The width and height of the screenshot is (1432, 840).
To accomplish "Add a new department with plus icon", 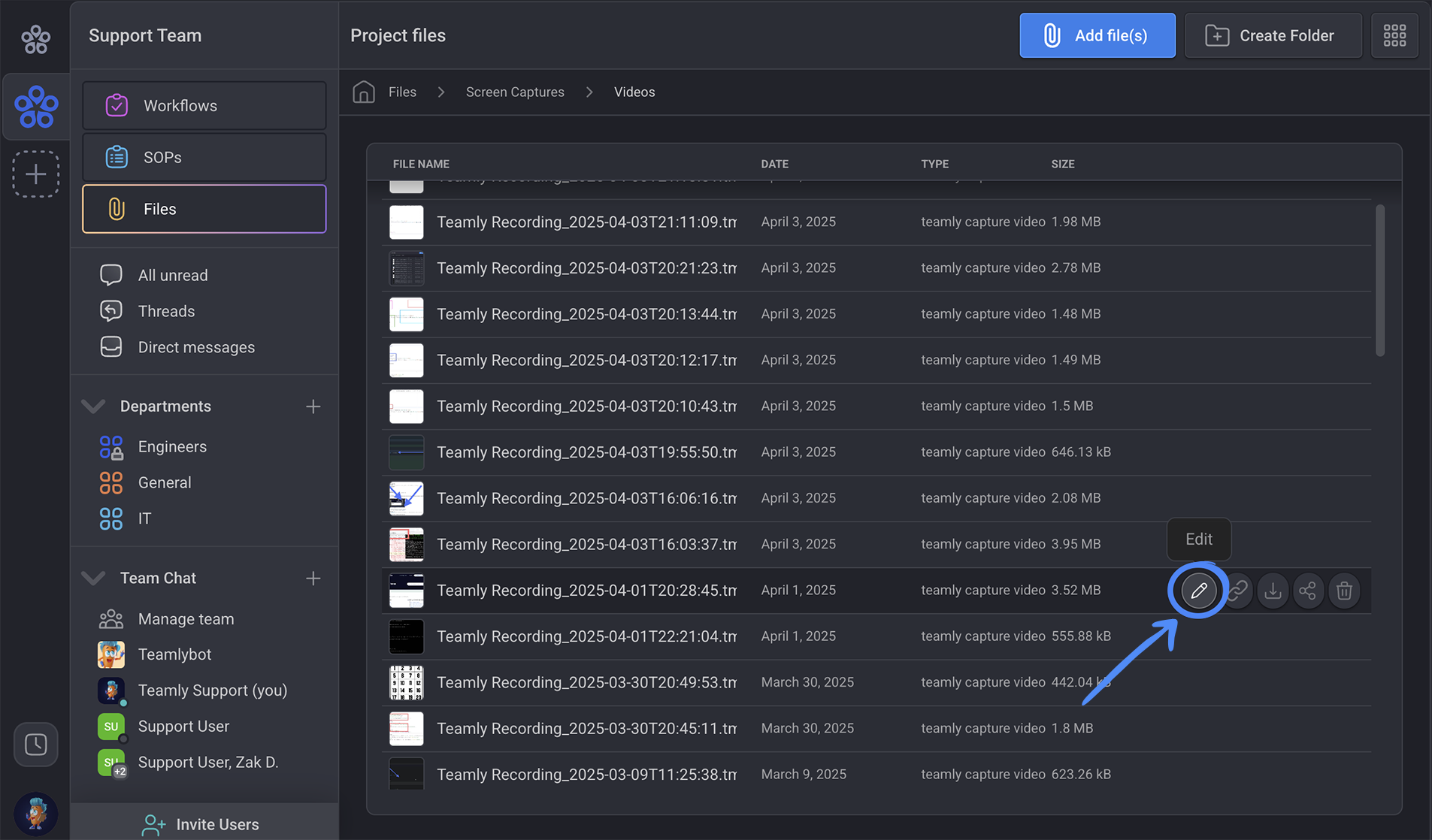I will 313,406.
